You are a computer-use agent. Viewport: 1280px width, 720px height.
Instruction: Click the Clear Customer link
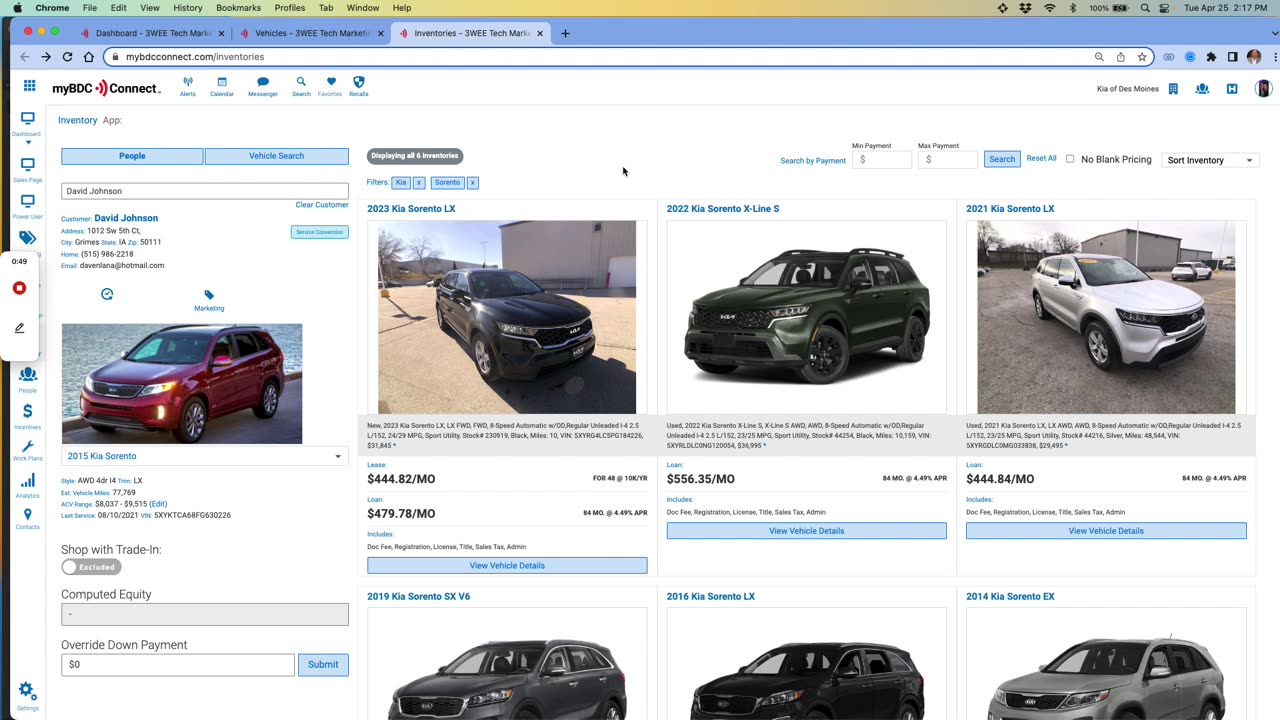322,205
